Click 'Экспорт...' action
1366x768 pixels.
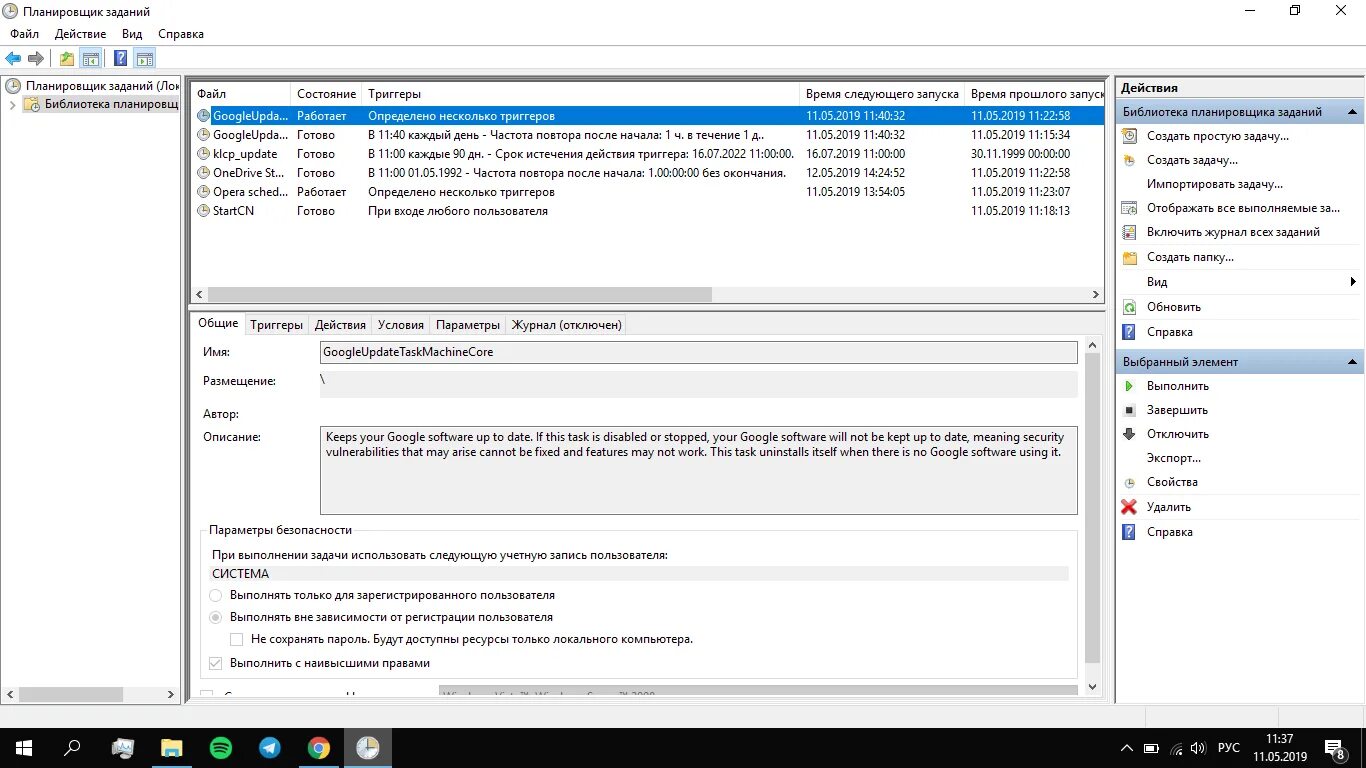pyautogui.click(x=1174, y=458)
